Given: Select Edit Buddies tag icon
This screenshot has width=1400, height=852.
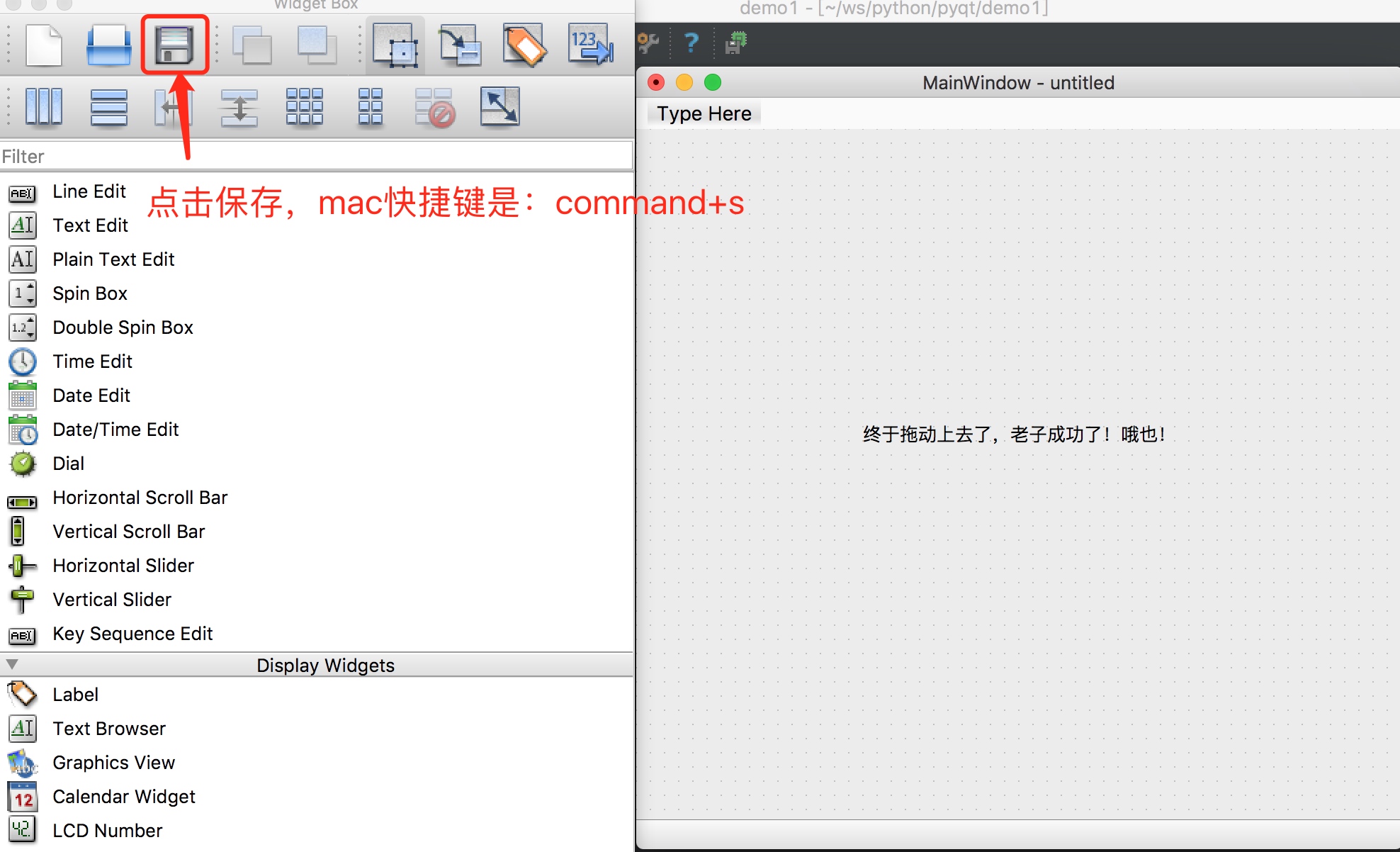Looking at the screenshot, I should tap(524, 45).
